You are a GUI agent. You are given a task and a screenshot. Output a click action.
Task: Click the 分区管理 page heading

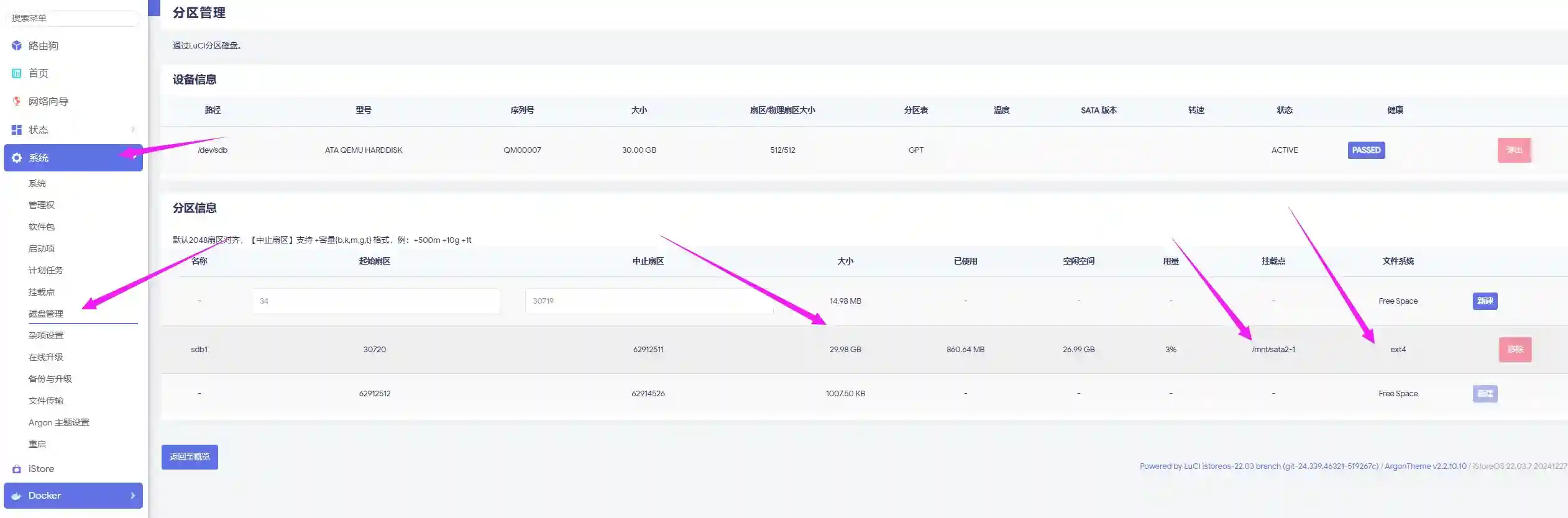199,12
